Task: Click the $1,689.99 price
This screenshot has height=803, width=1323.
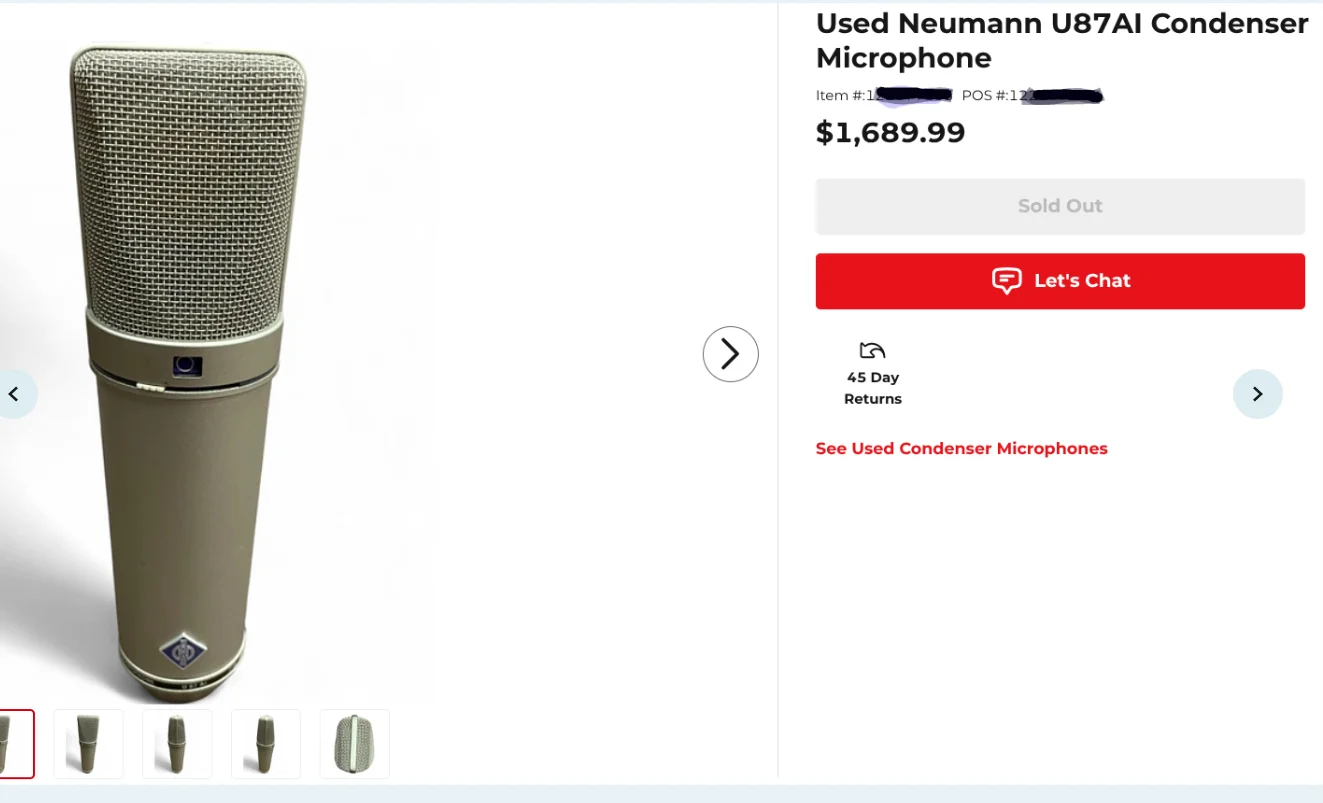Action: pos(890,132)
